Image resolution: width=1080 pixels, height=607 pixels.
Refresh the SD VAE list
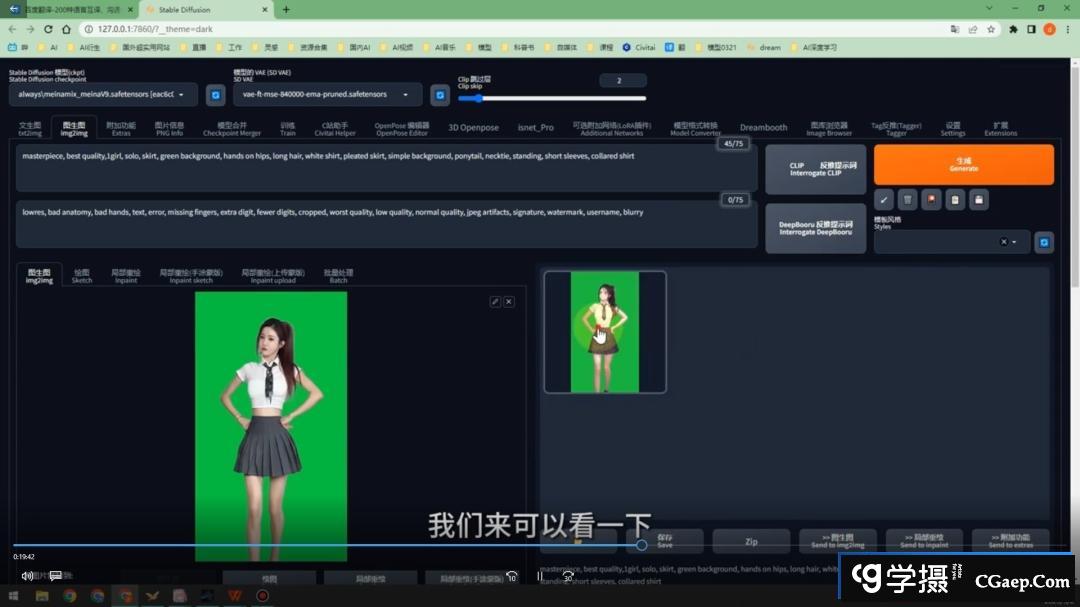pos(439,95)
